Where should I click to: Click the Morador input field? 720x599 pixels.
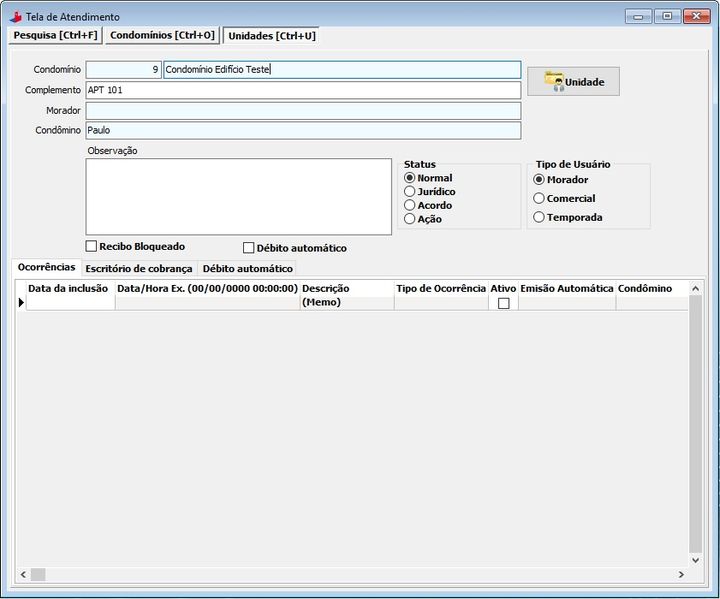click(303, 110)
